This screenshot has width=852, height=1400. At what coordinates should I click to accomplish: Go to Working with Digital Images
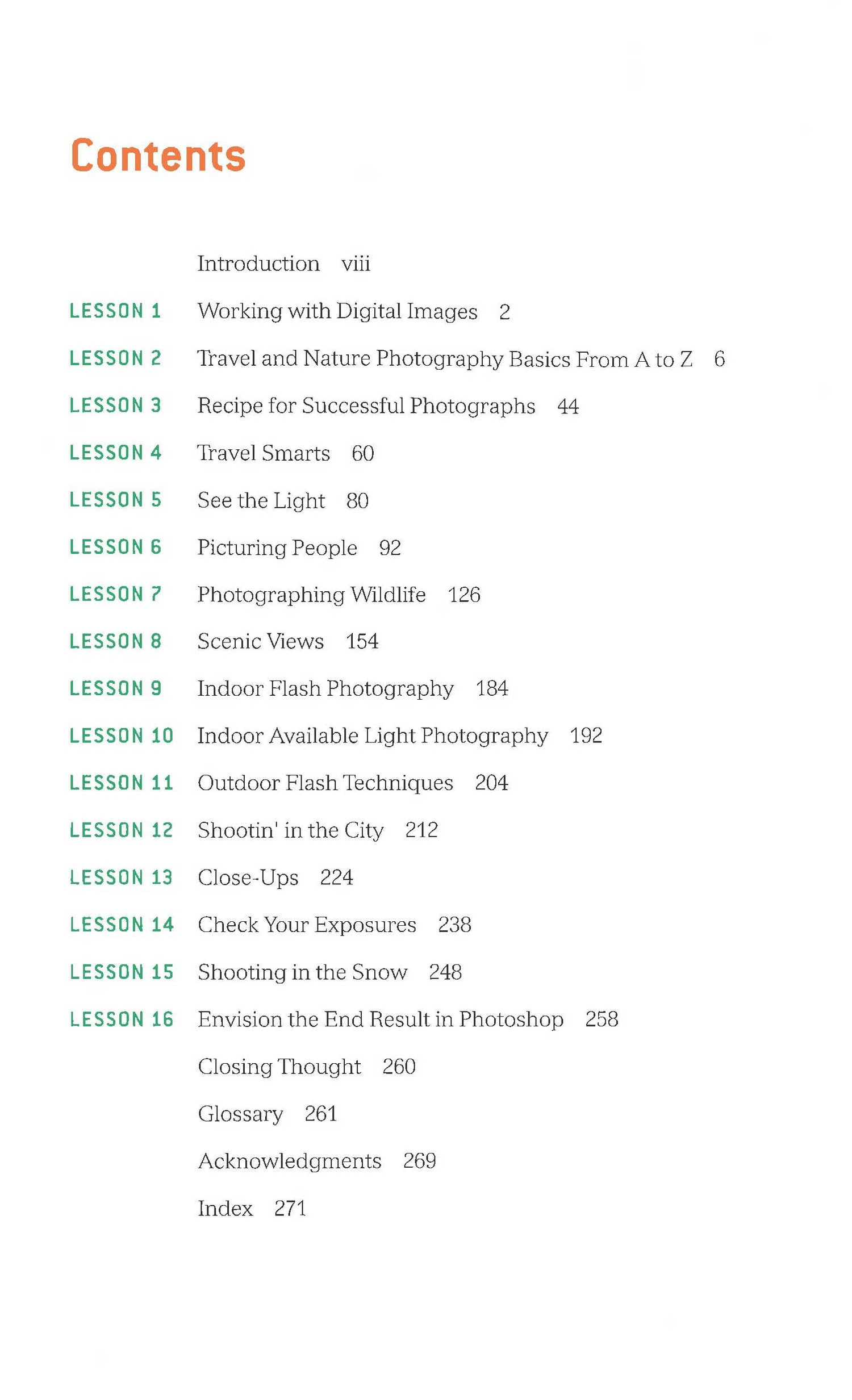pyautogui.click(x=337, y=311)
